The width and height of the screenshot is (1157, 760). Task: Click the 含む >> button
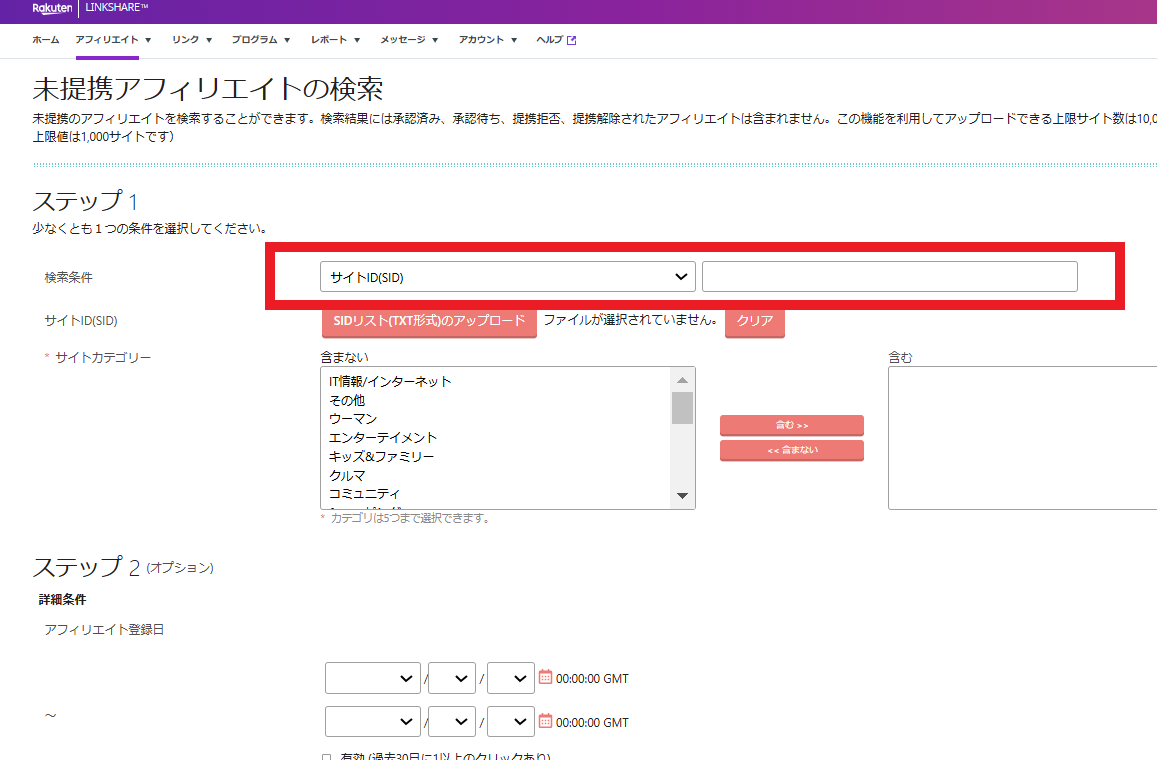791,425
